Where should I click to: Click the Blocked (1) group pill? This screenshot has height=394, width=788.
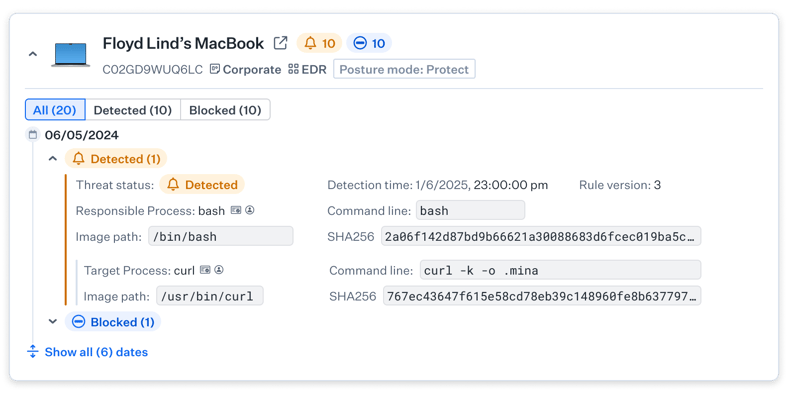pos(113,322)
